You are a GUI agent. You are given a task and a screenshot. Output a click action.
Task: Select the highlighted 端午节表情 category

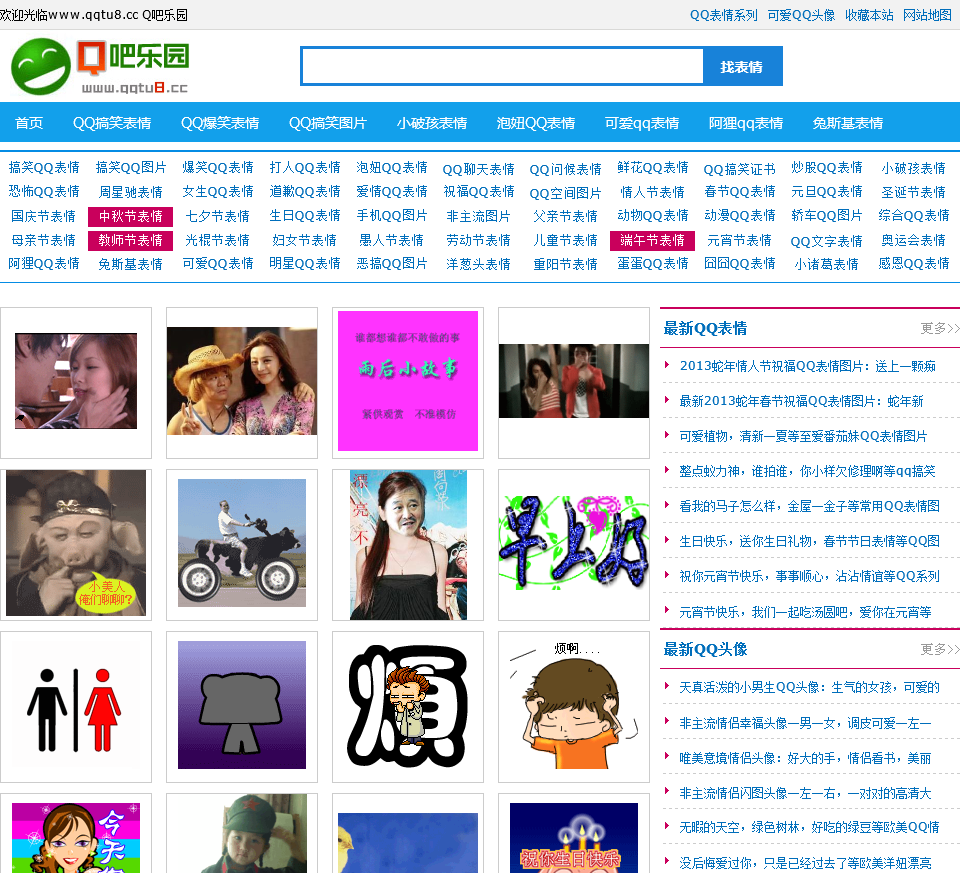pyautogui.click(x=652, y=241)
